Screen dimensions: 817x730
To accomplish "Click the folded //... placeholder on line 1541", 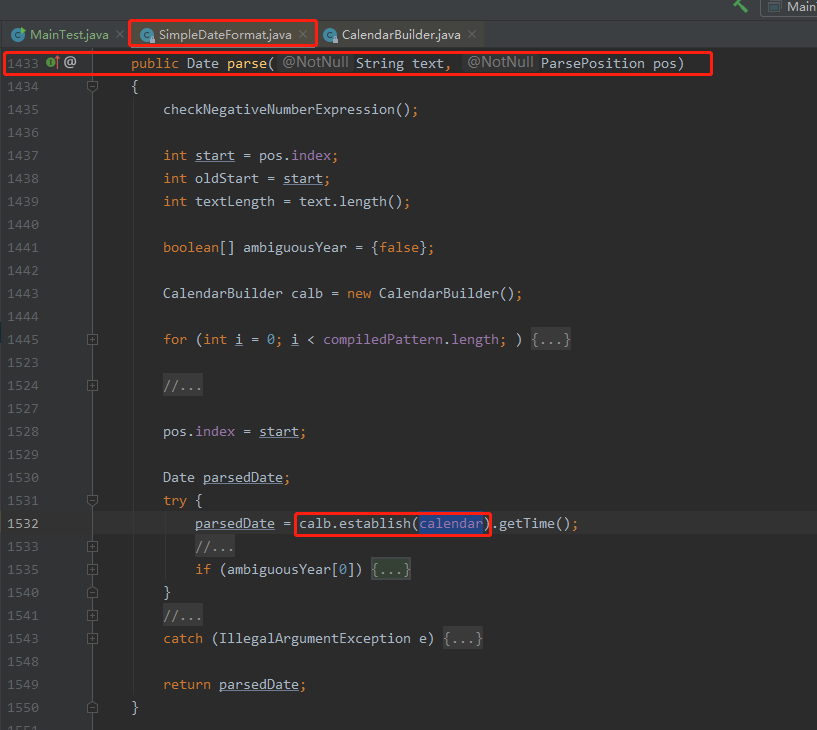I will pyautogui.click(x=182, y=615).
